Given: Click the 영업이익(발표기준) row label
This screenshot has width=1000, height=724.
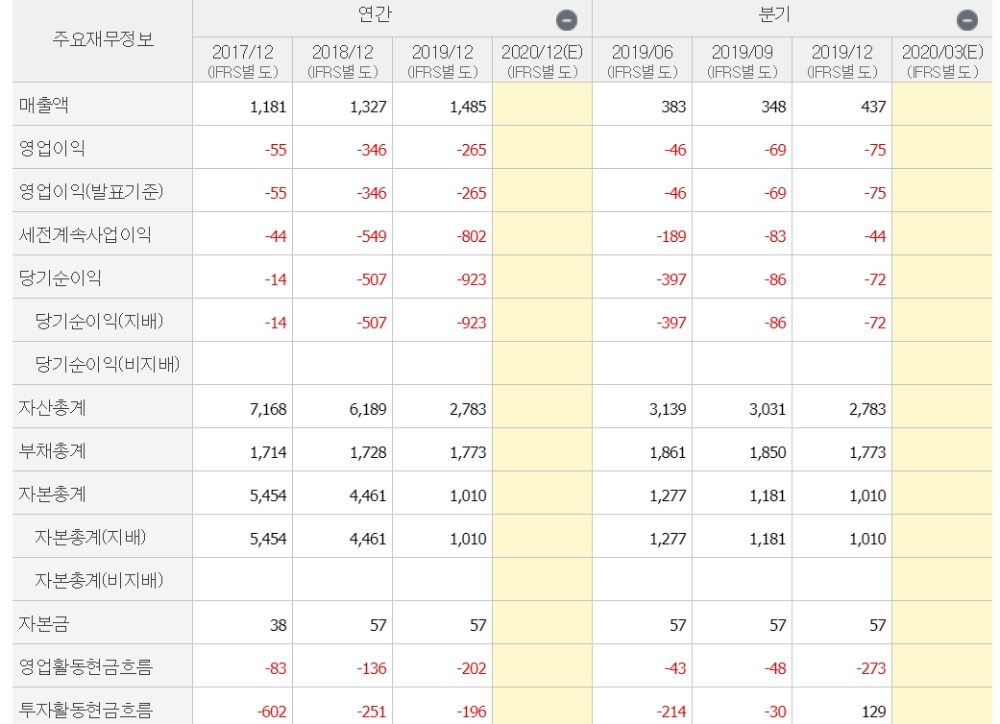Looking at the screenshot, I should coord(90,191).
